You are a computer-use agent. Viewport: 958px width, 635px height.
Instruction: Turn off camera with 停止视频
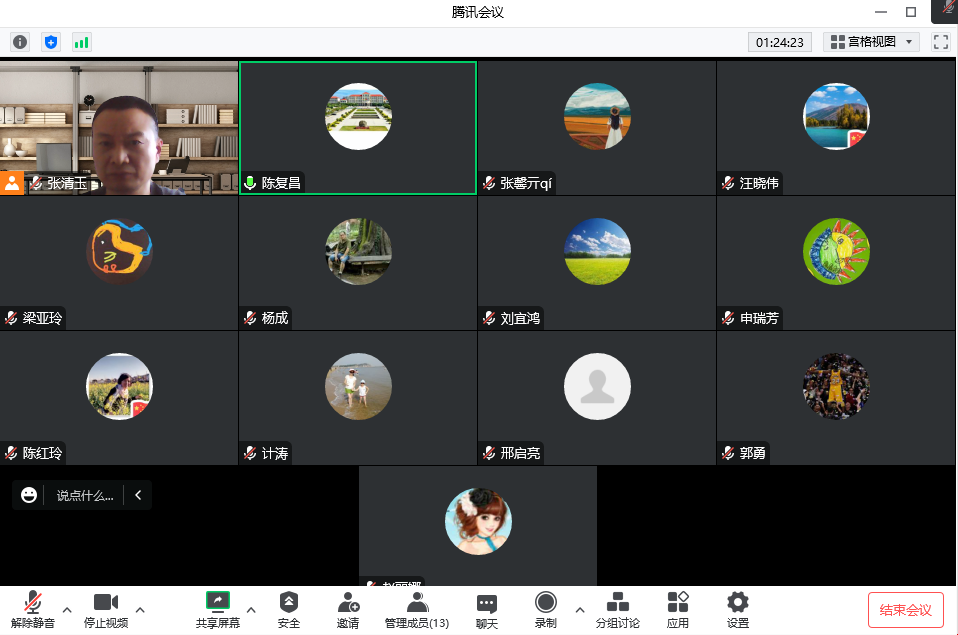(x=105, y=609)
